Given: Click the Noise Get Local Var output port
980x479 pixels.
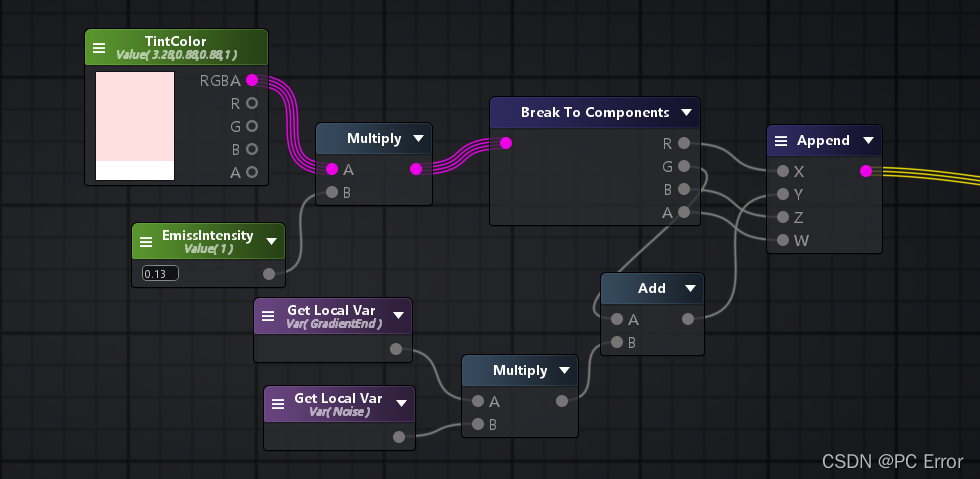Looking at the screenshot, I should pos(399,437).
